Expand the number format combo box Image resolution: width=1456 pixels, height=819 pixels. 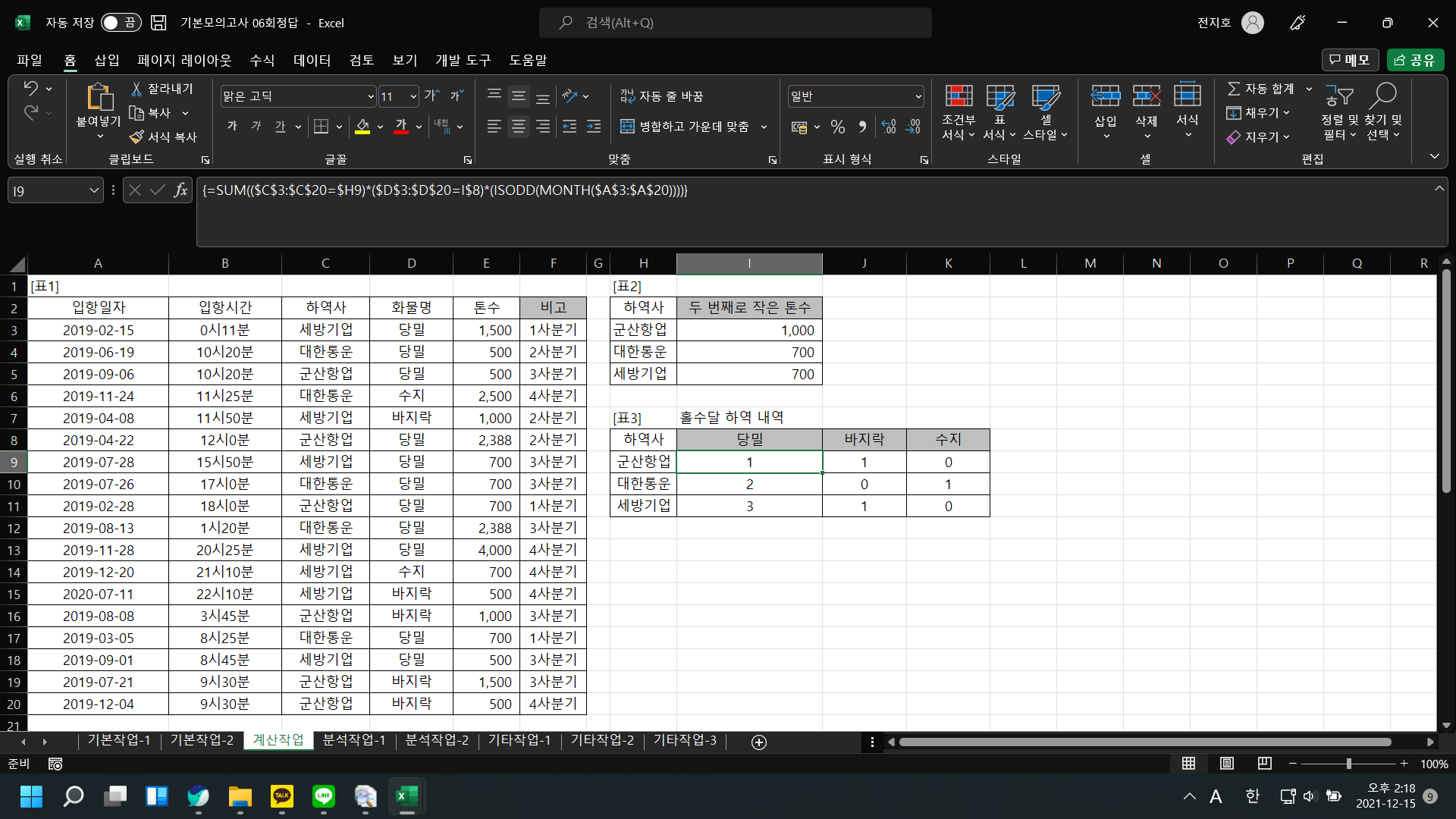pos(918,96)
